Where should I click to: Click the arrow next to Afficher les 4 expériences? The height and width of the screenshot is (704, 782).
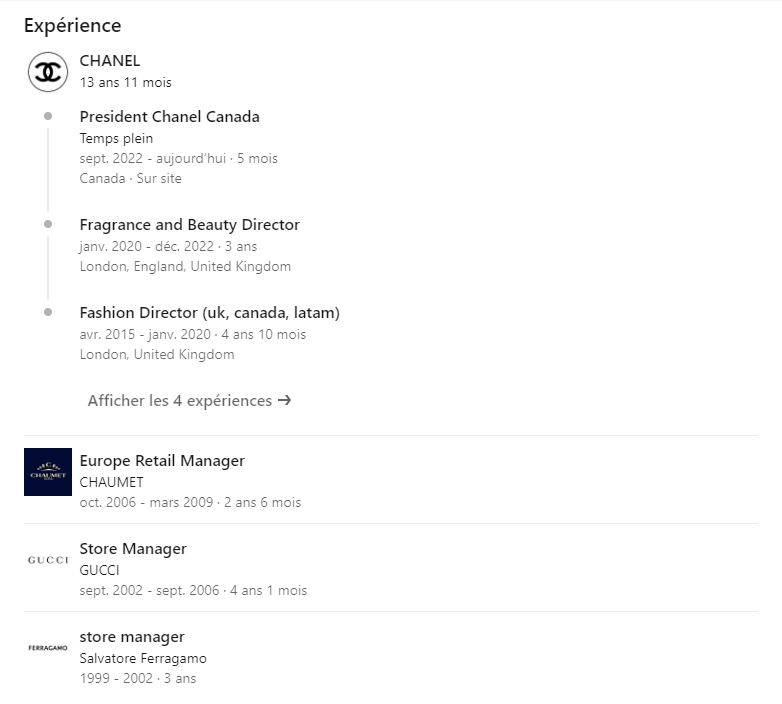pyautogui.click(x=284, y=400)
